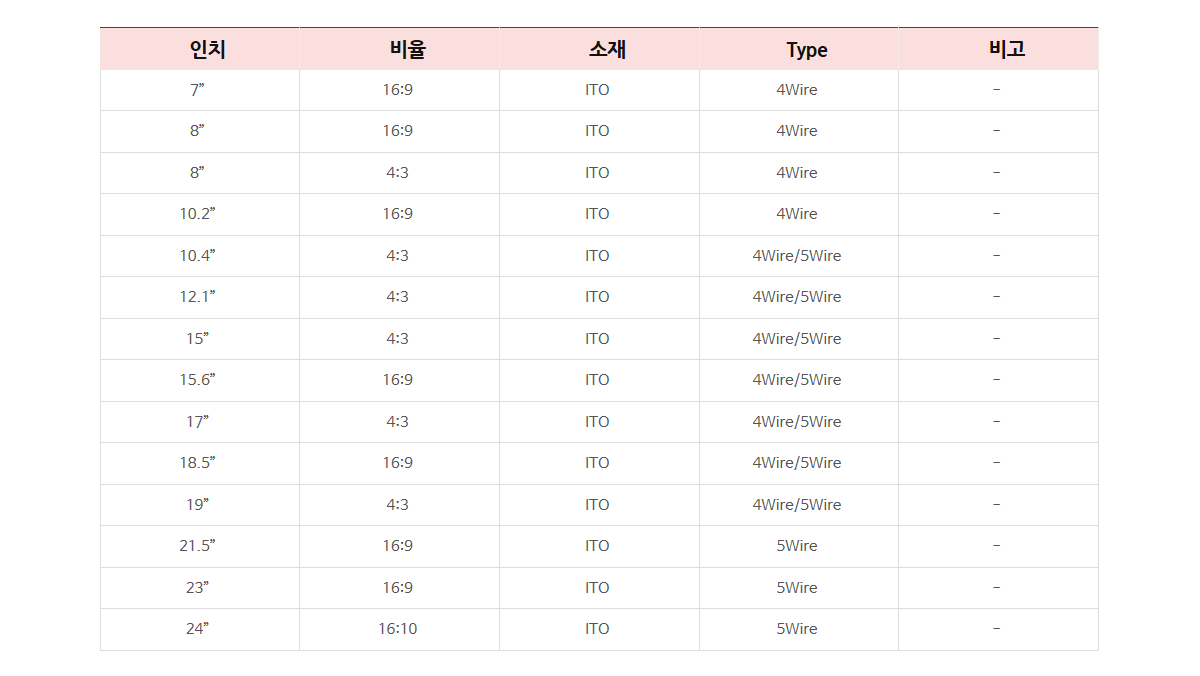1200x676 pixels.
Task: Select the 10.4” size cell
Action: pos(200,256)
